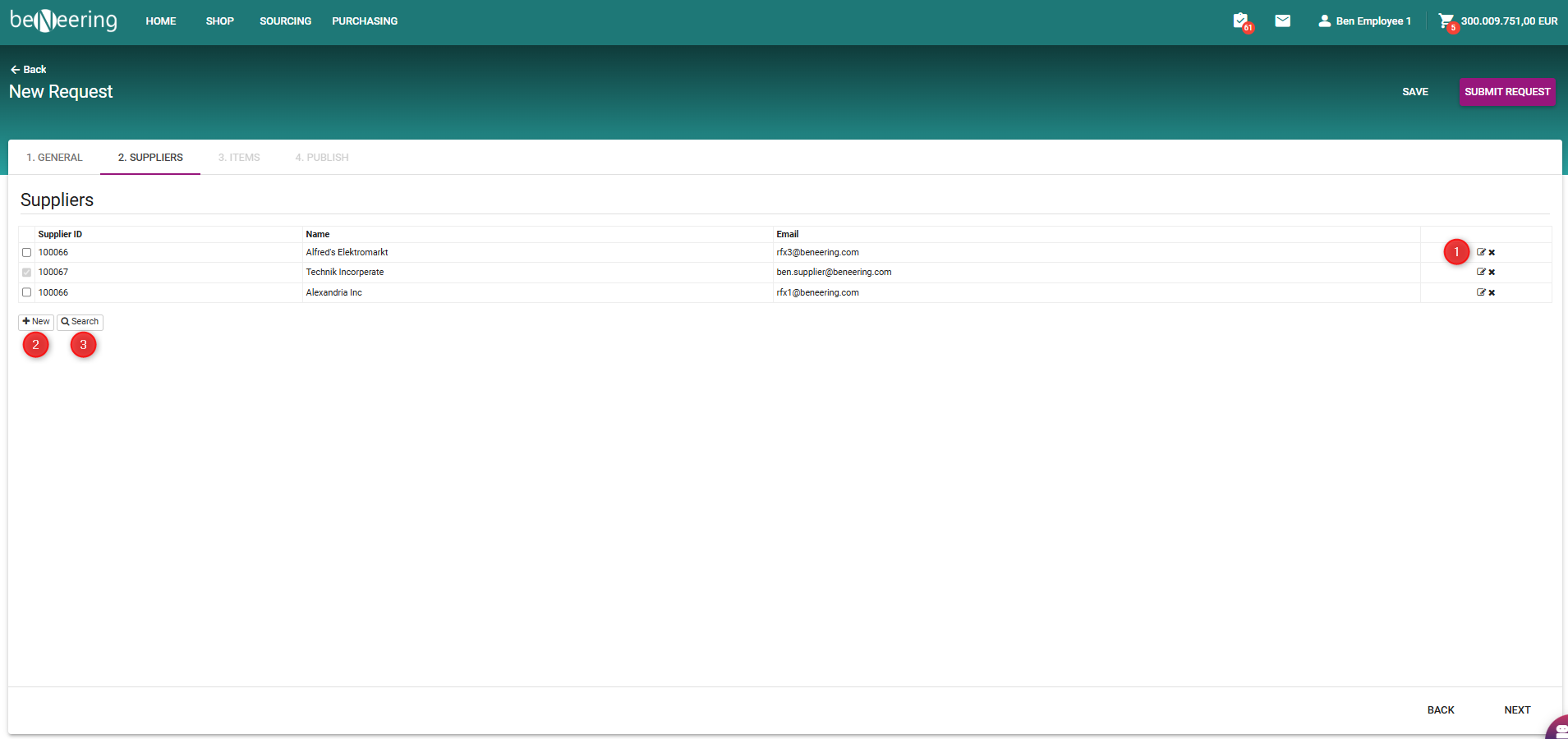Viewport: 1568px width, 739px height.
Task: Open the Ben Employee 1 user menu
Action: pyautogui.click(x=1364, y=21)
